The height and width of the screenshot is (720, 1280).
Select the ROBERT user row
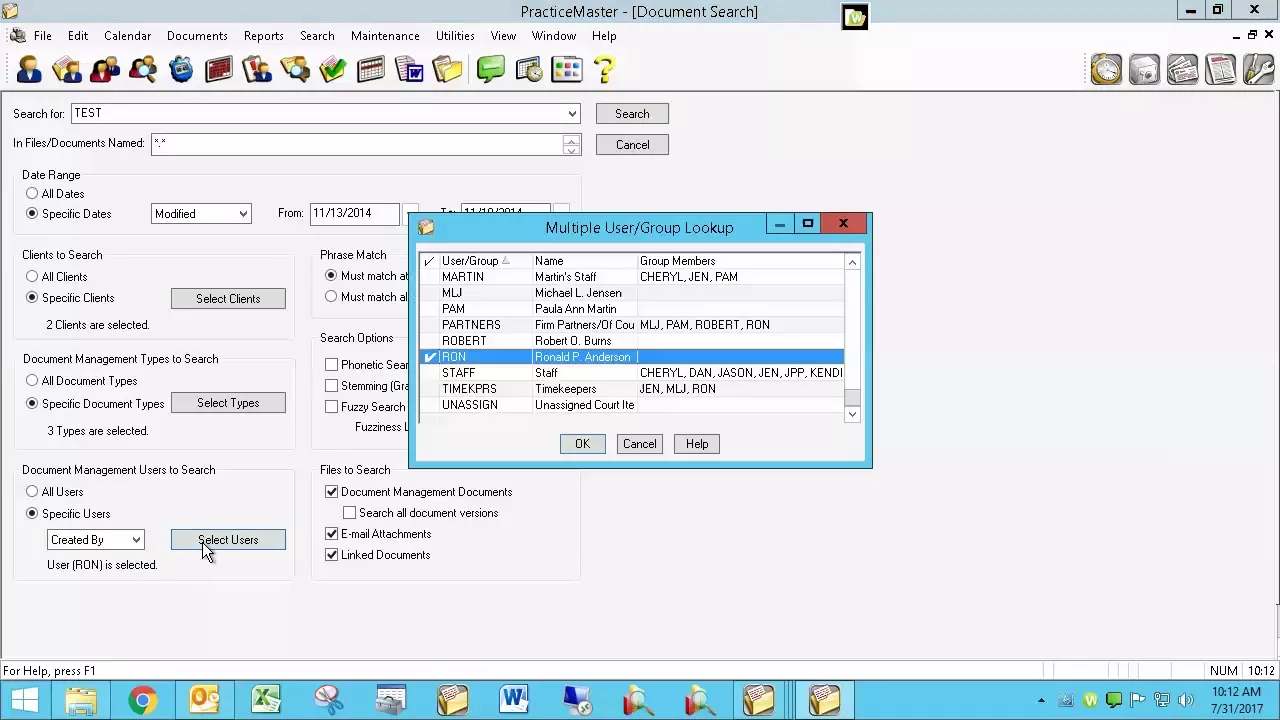[x=632, y=341]
